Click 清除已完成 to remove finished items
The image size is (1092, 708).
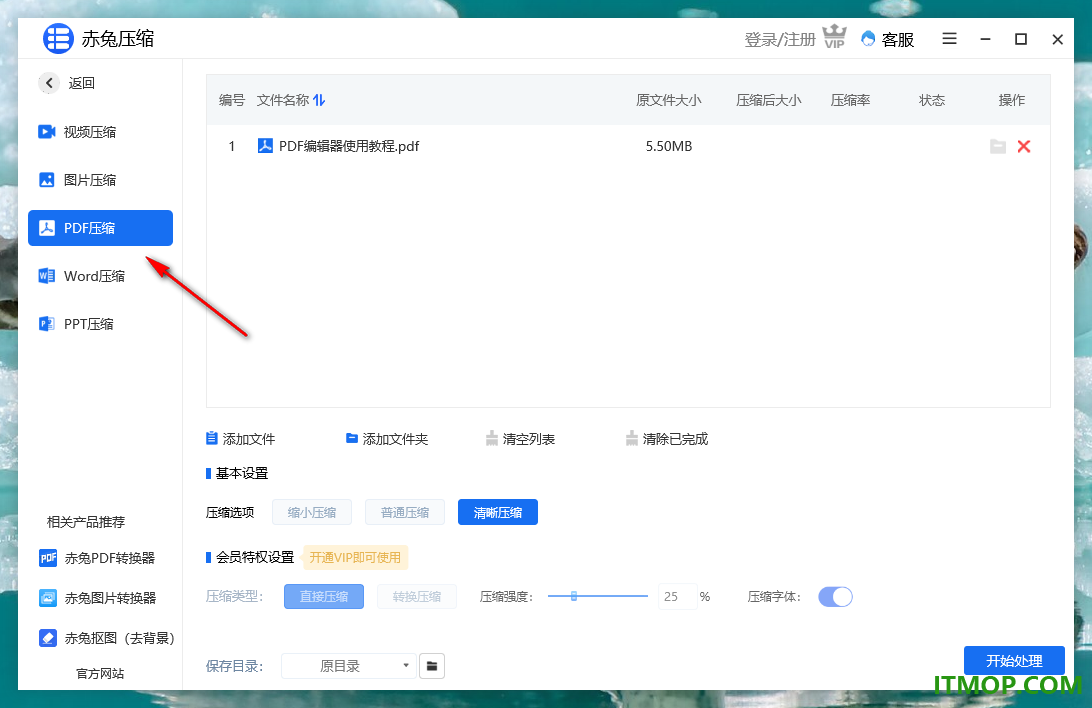tap(666, 439)
